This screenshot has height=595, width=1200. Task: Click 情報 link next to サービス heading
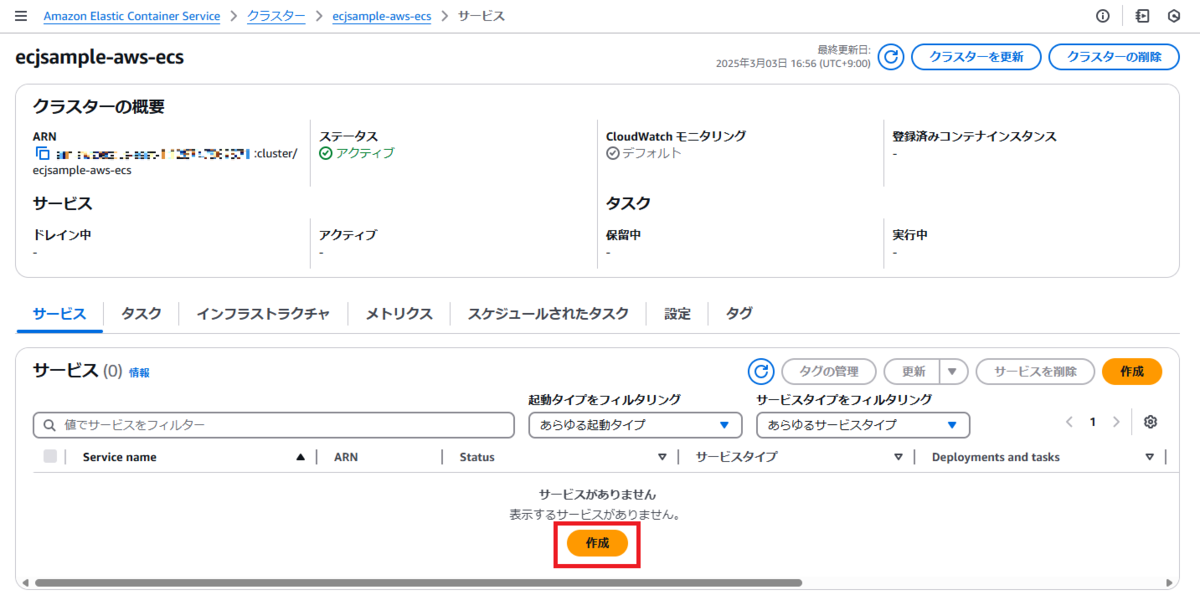pyautogui.click(x=139, y=373)
